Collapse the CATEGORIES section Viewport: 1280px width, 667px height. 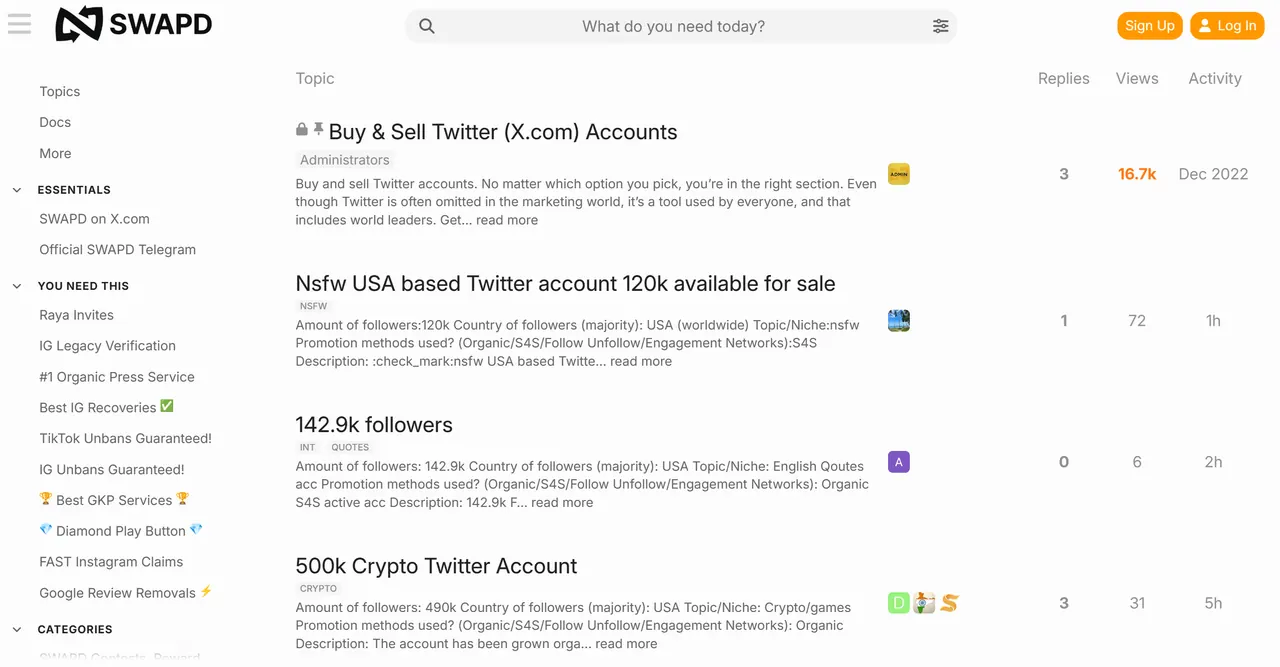pyautogui.click(x=16, y=629)
